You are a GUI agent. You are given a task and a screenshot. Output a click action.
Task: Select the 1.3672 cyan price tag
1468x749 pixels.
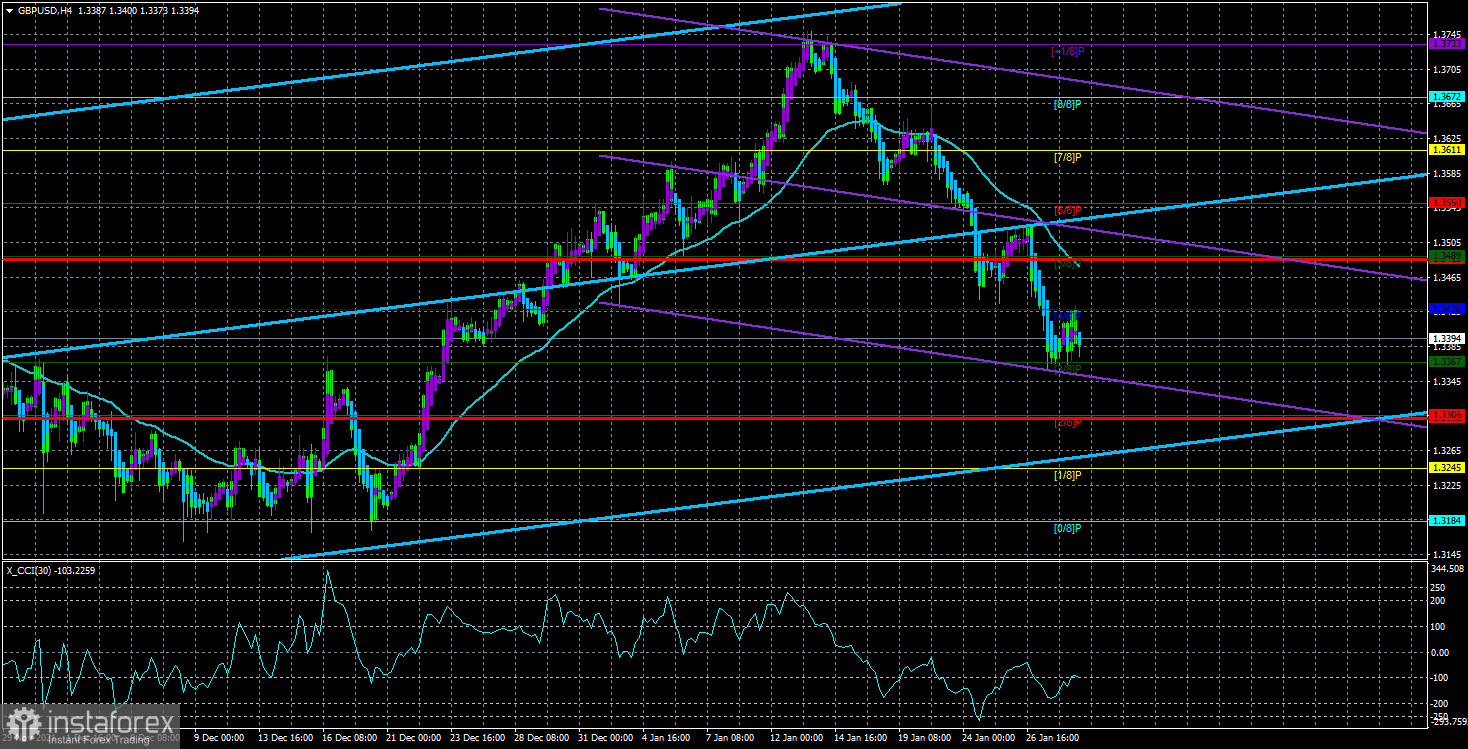click(x=1447, y=97)
